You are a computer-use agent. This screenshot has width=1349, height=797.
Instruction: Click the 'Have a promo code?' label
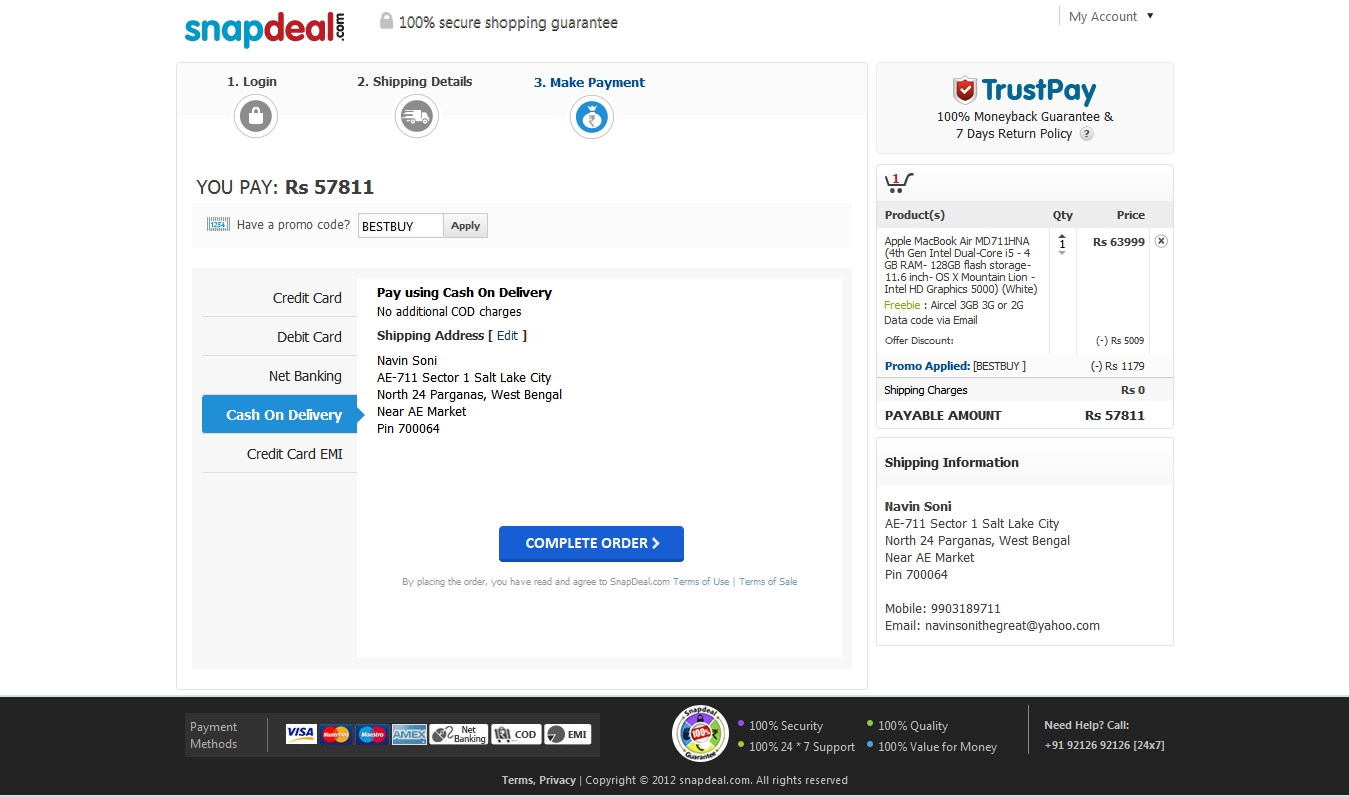pos(294,225)
